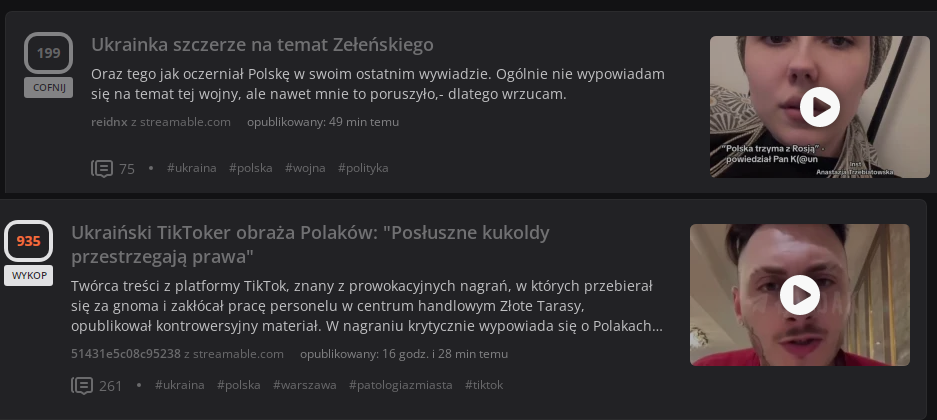
Task: Open #patologiazmiasta tag
Action: coord(400,385)
